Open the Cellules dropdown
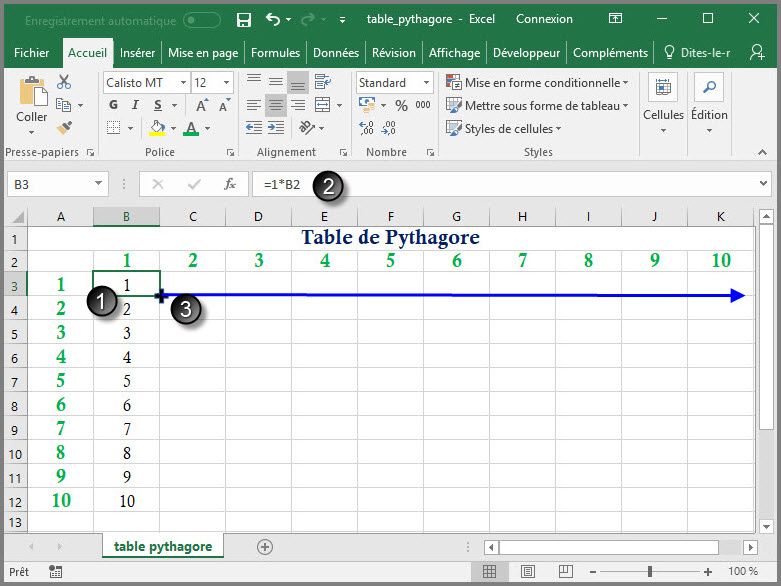The image size is (781, 586). 663,104
